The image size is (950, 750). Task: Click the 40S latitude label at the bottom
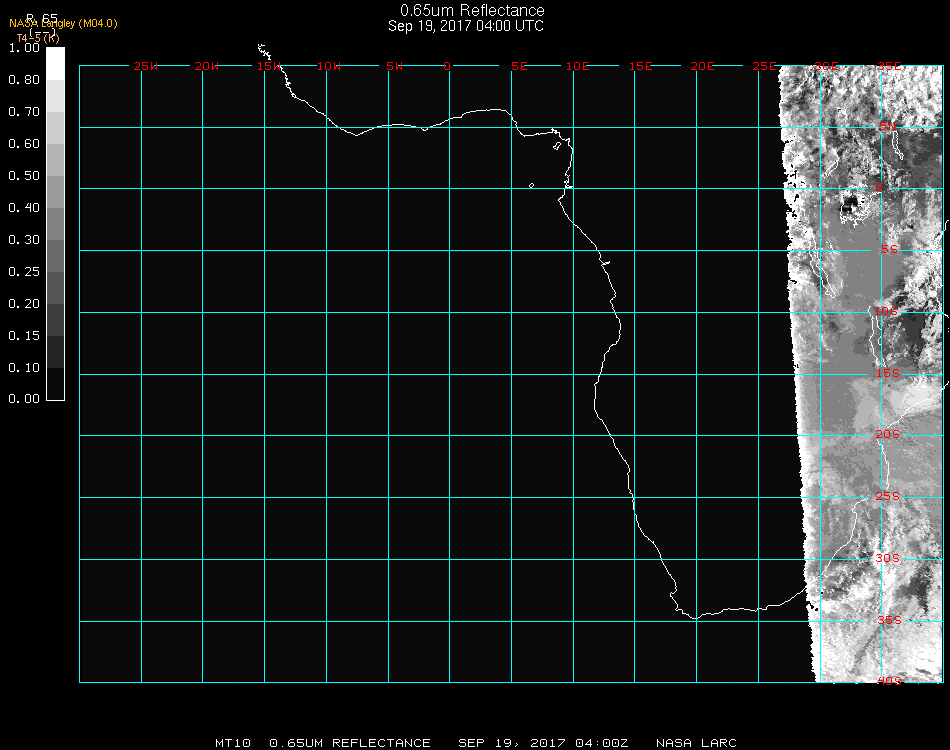pyautogui.click(x=889, y=681)
